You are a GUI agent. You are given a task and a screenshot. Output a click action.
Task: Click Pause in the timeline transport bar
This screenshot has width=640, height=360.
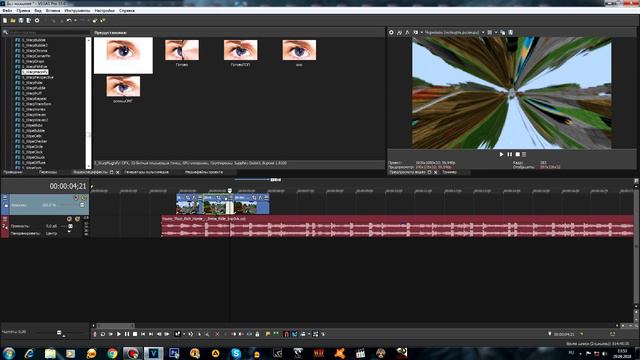(127, 334)
